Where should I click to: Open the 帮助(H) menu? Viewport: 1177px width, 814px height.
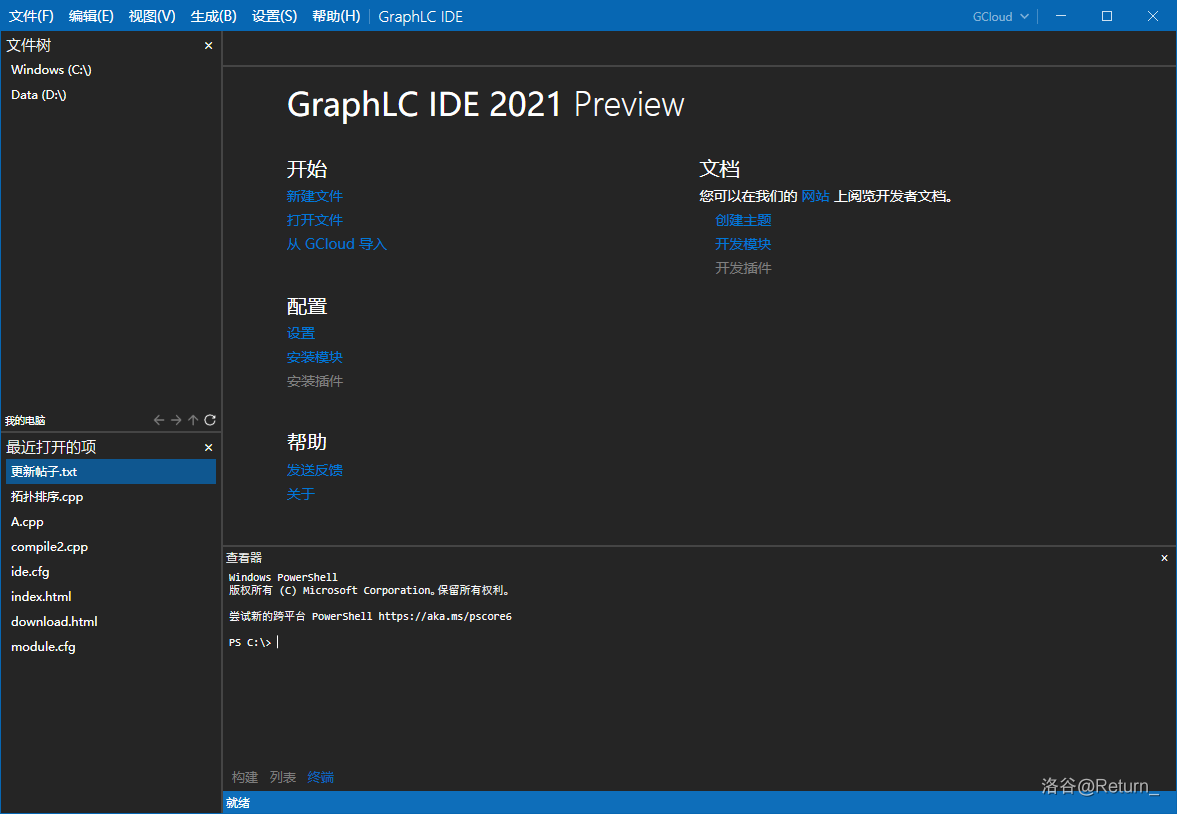pyautogui.click(x=336, y=17)
